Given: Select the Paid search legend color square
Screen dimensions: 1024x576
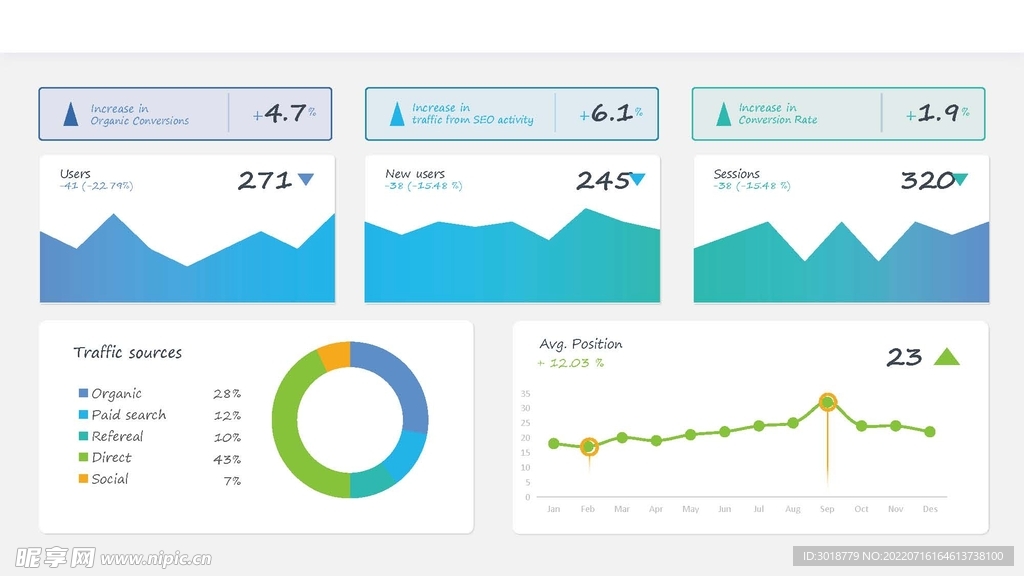Looking at the screenshot, I should point(84,415).
